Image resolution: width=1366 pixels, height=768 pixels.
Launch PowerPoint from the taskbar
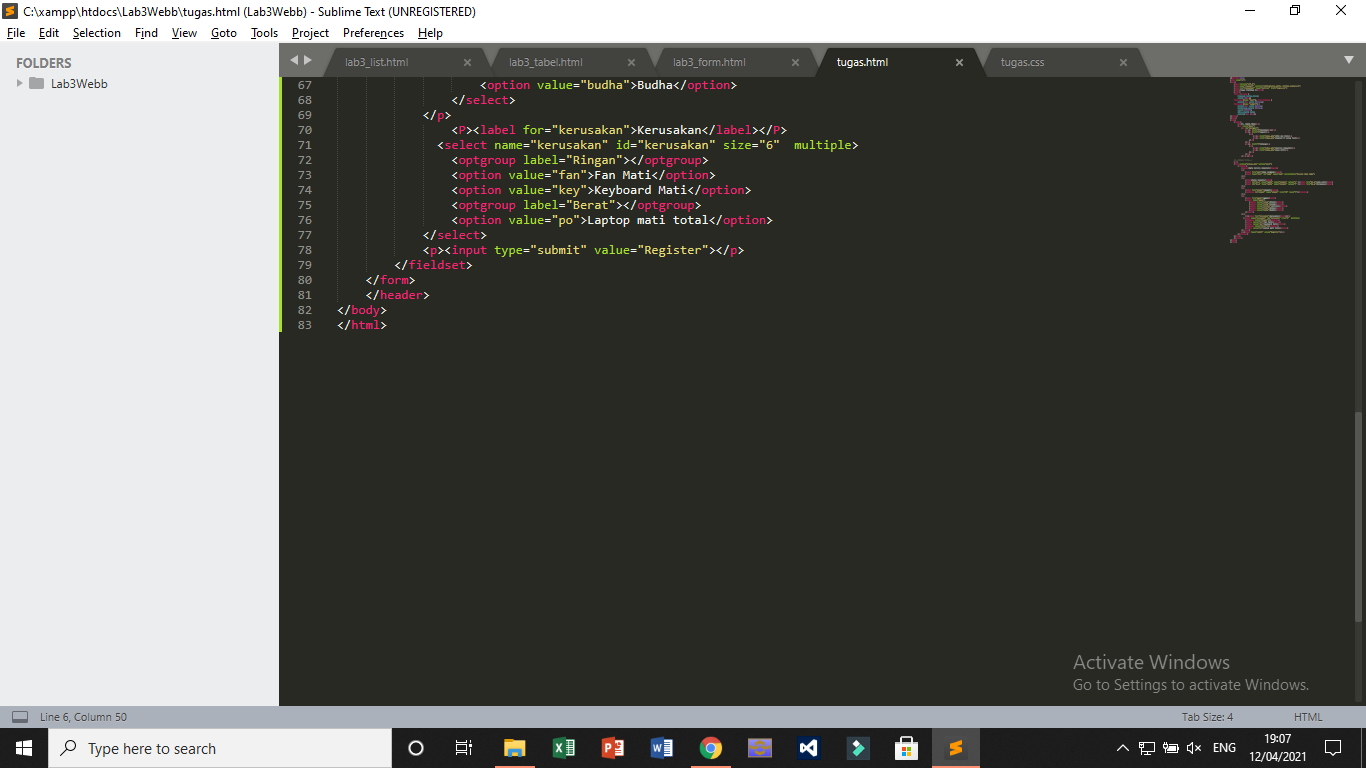pyautogui.click(x=612, y=748)
